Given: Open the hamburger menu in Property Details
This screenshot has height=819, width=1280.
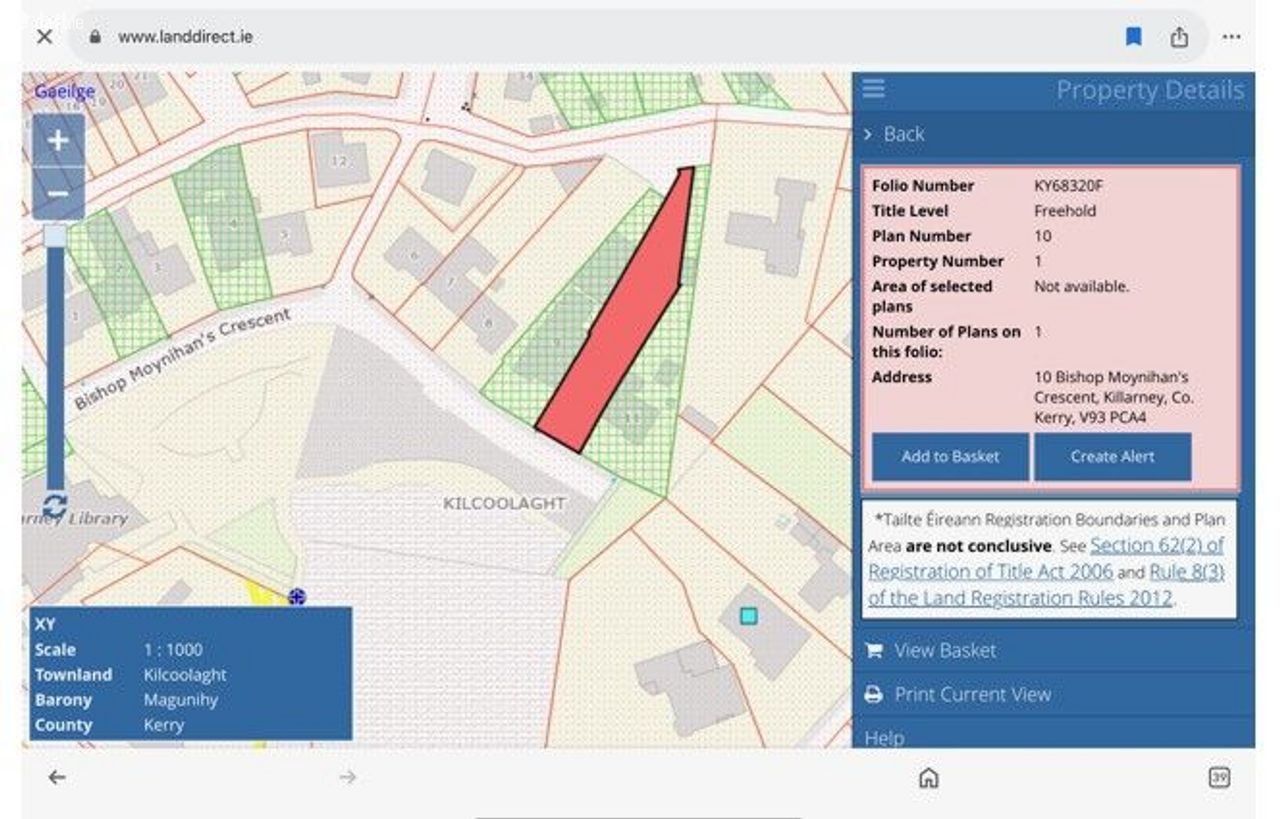Looking at the screenshot, I should point(874,89).
